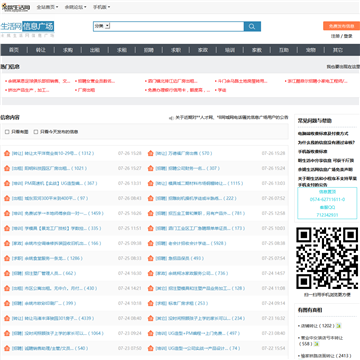Click the small site logo in top bar
This screenshot has height=360, width=360.
tap(16, 7)
